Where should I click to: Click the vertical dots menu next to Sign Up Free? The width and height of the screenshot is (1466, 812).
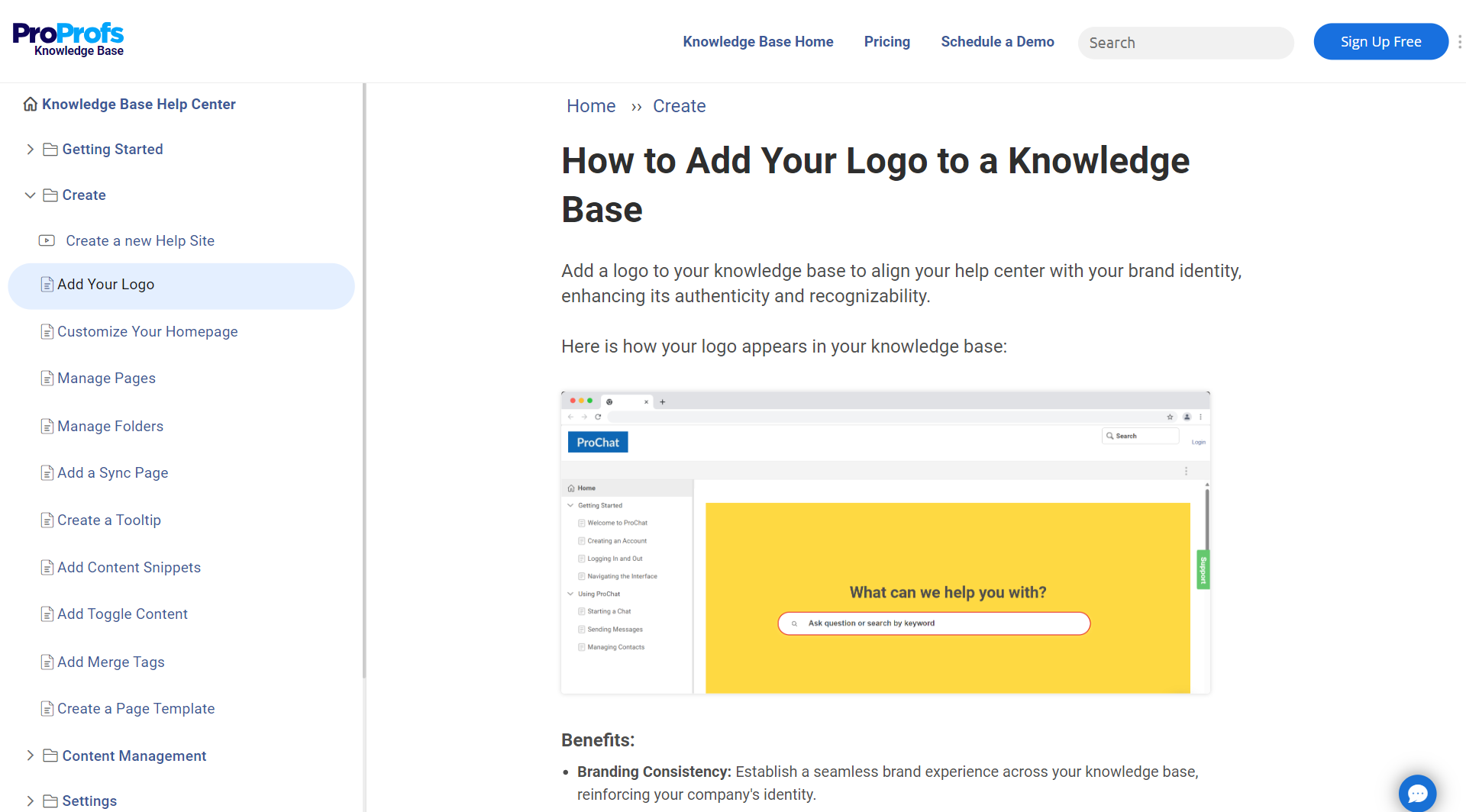(1459, 41)
